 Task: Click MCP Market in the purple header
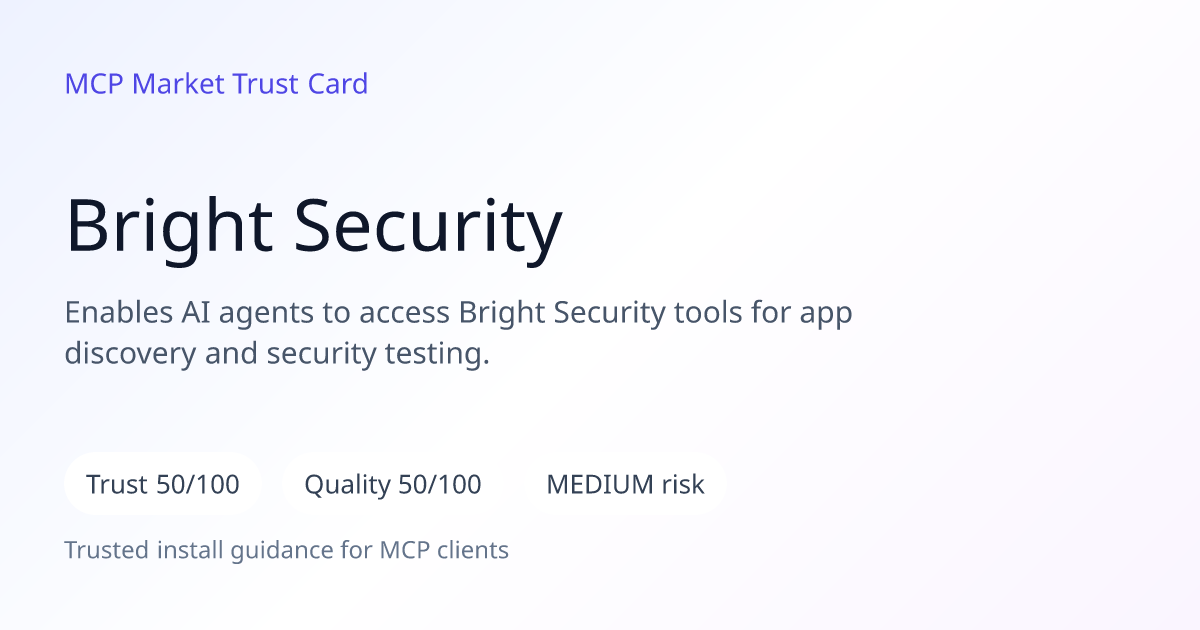tap(145, 84)
